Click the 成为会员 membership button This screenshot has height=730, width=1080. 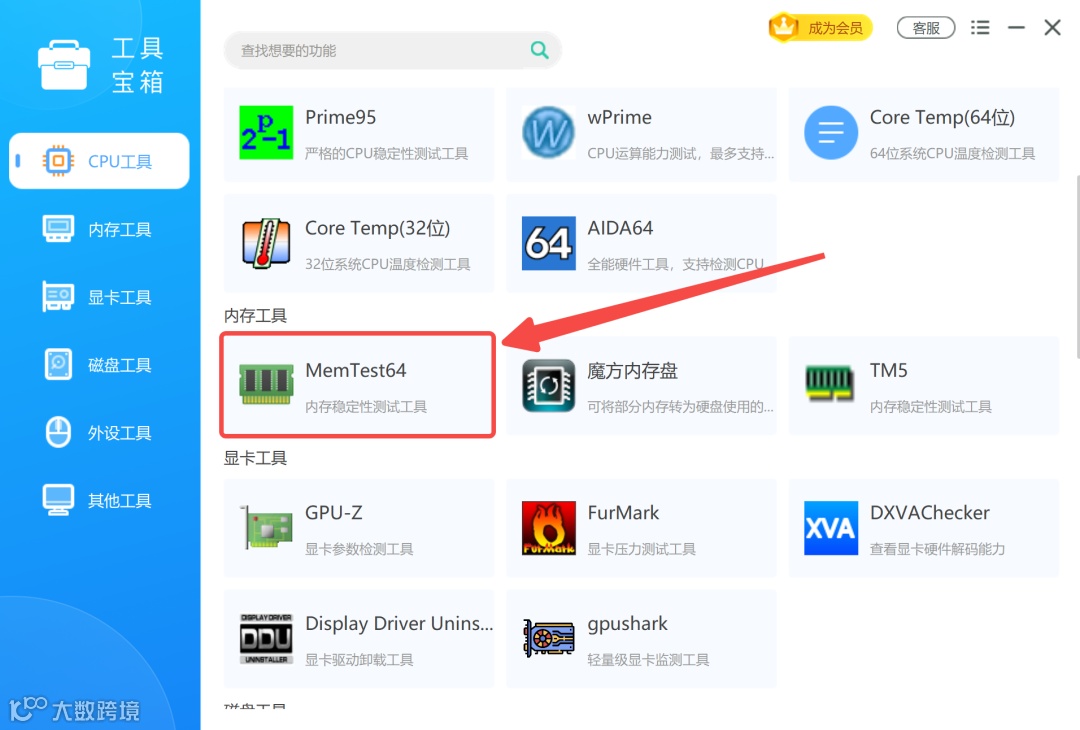click(x=820, y=28)
